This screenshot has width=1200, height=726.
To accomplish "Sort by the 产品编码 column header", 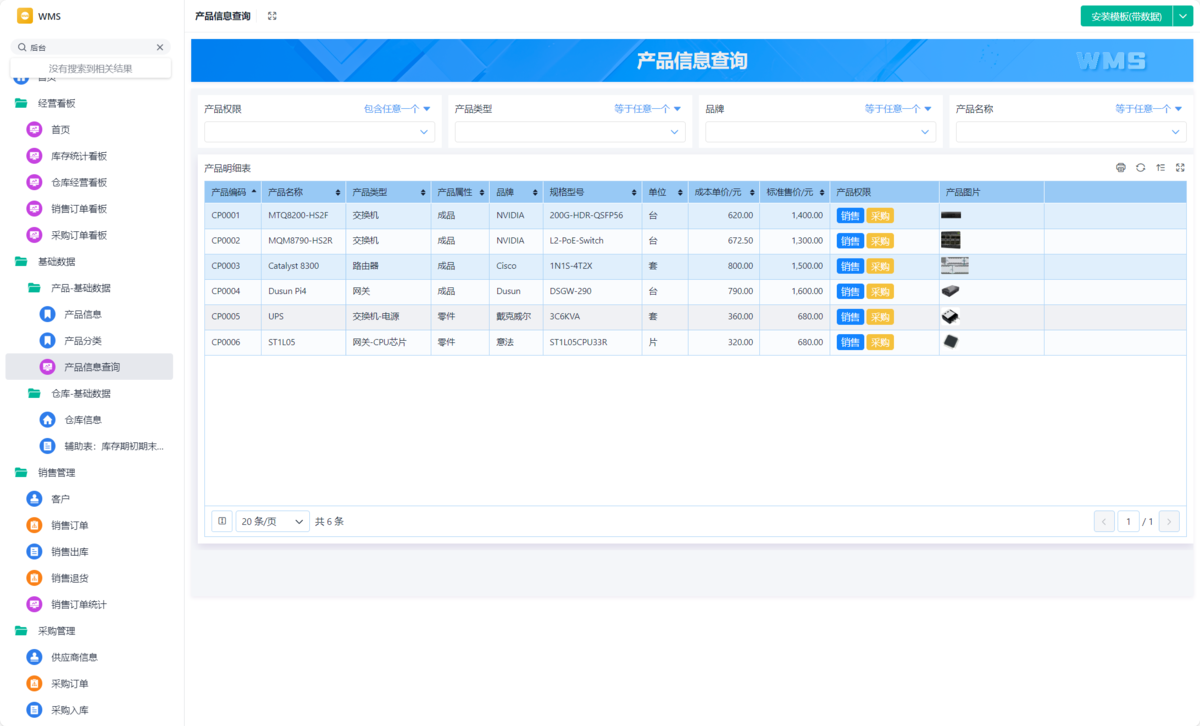I will [x=233, y=192].
